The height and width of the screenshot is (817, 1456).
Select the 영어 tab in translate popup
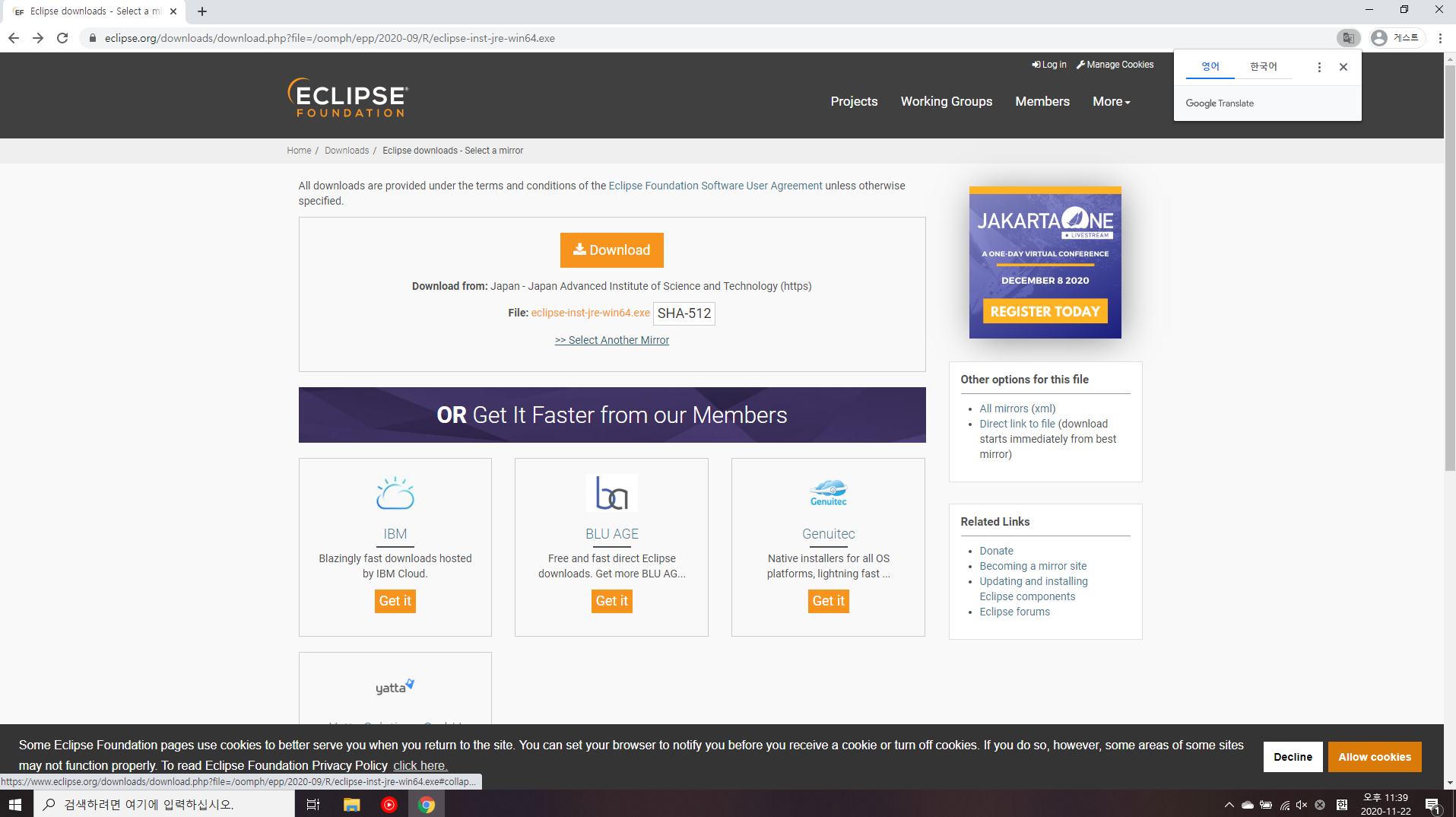(x=1210, y=67)
